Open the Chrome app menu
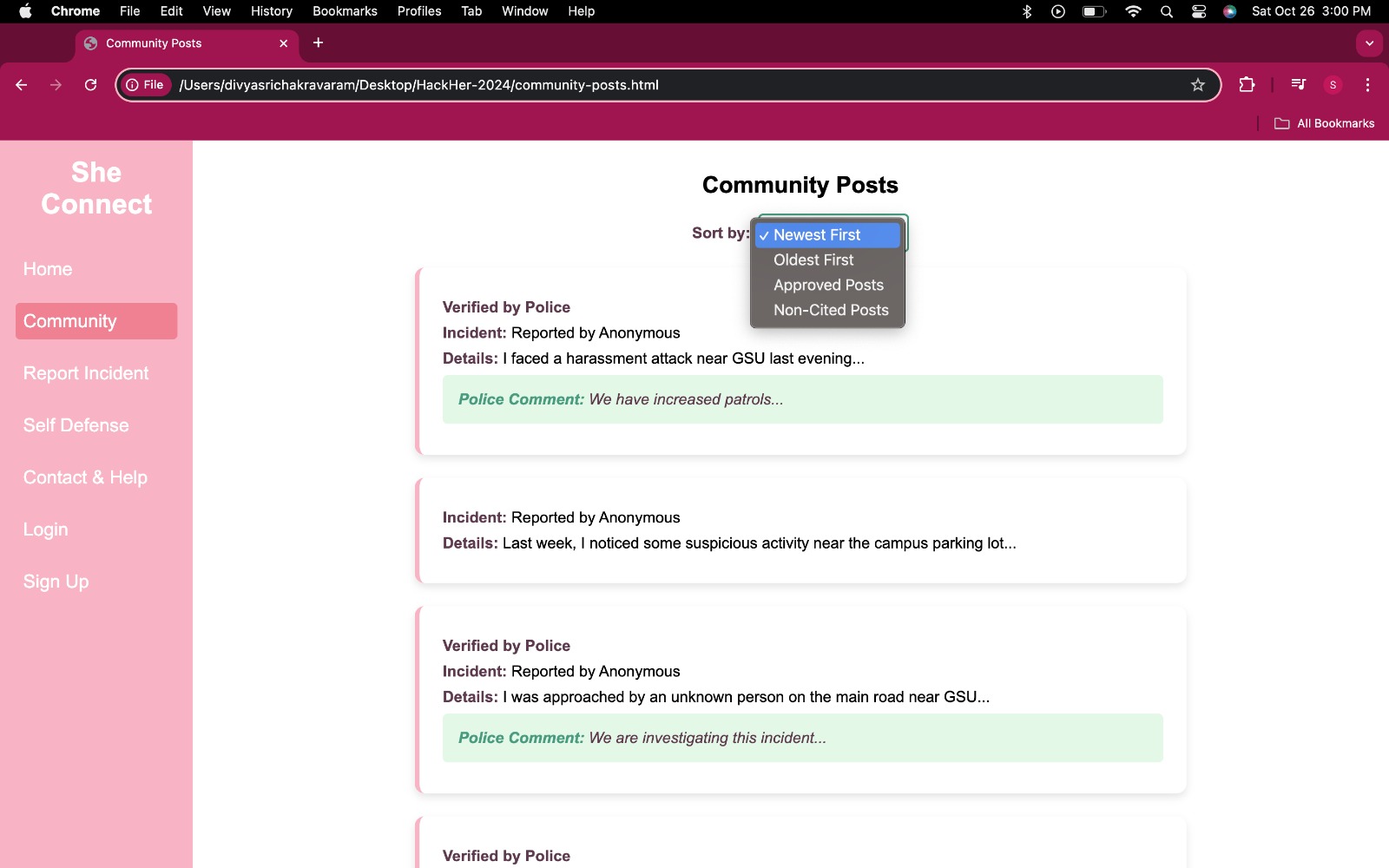Viewport: 1389px width, 868px height. pos(76,11)
